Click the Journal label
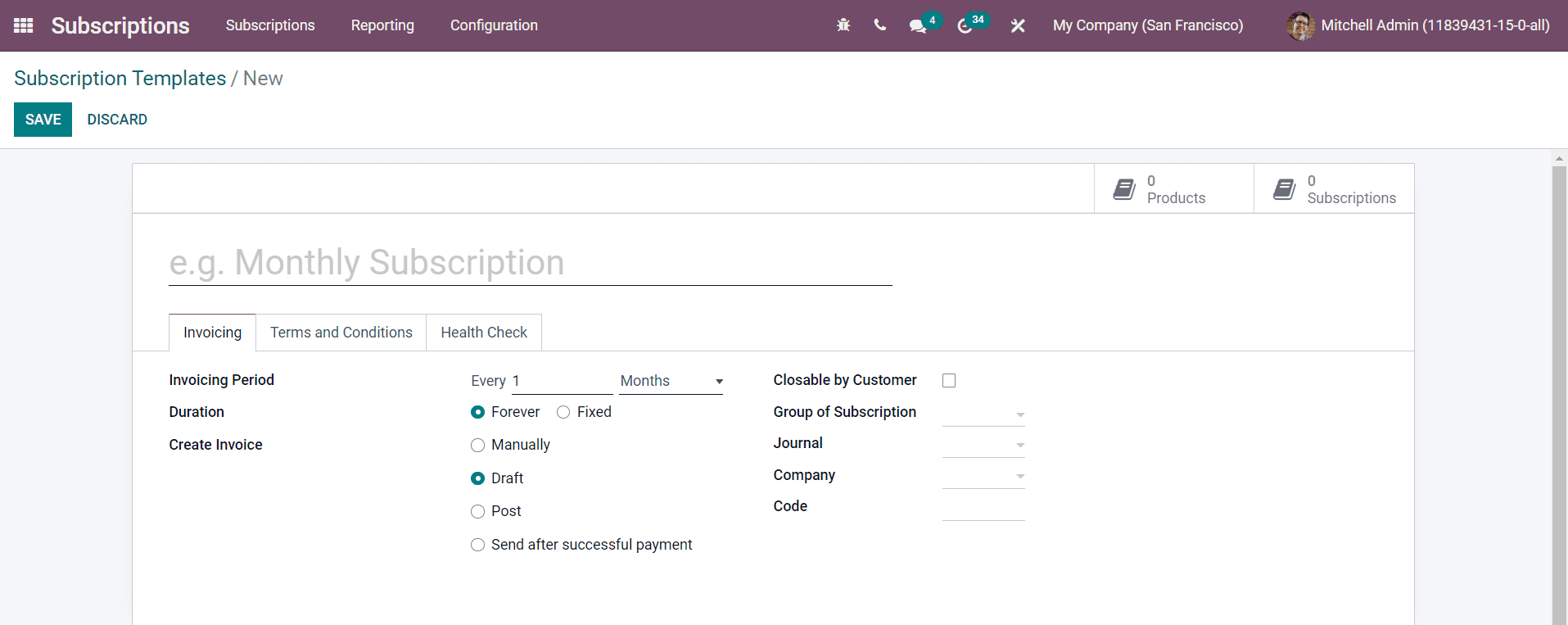The width and height of the screenshot is (1568, 625). (x=798, y=443)
